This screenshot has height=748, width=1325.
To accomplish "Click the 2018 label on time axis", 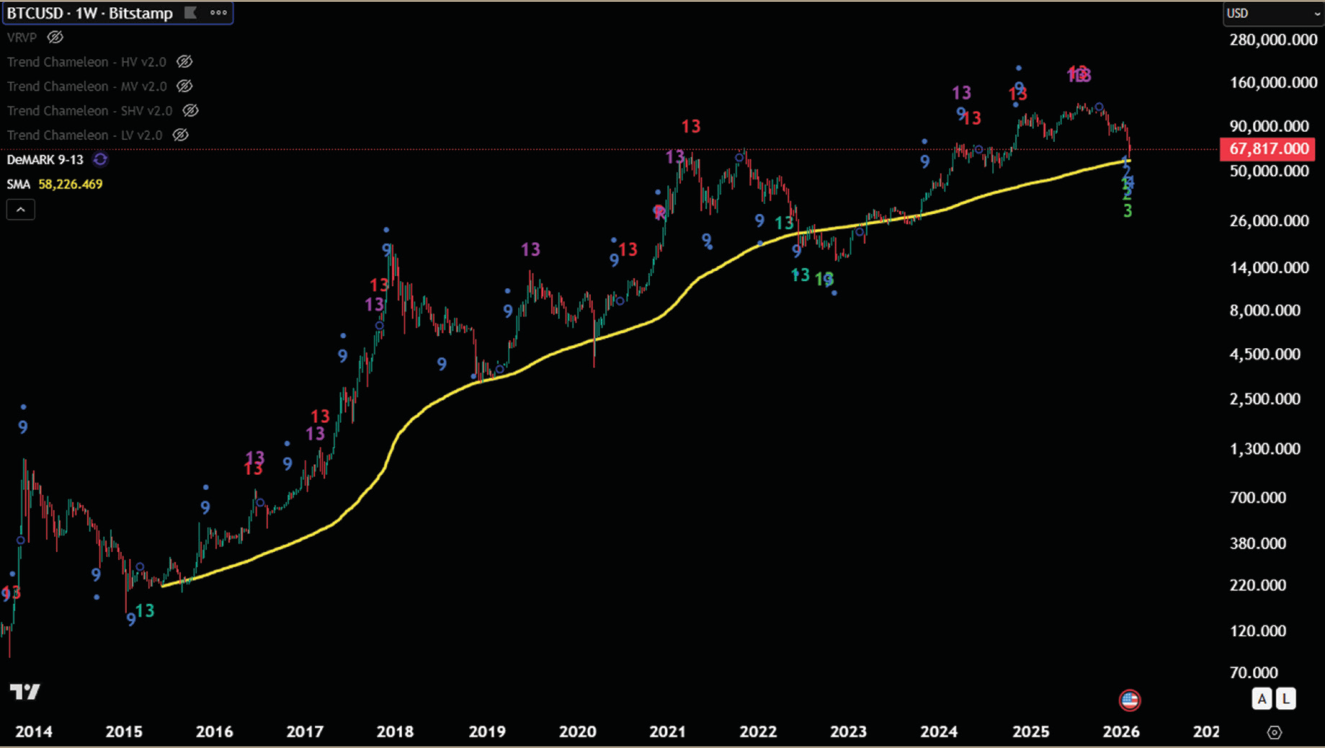I will 396,731.
